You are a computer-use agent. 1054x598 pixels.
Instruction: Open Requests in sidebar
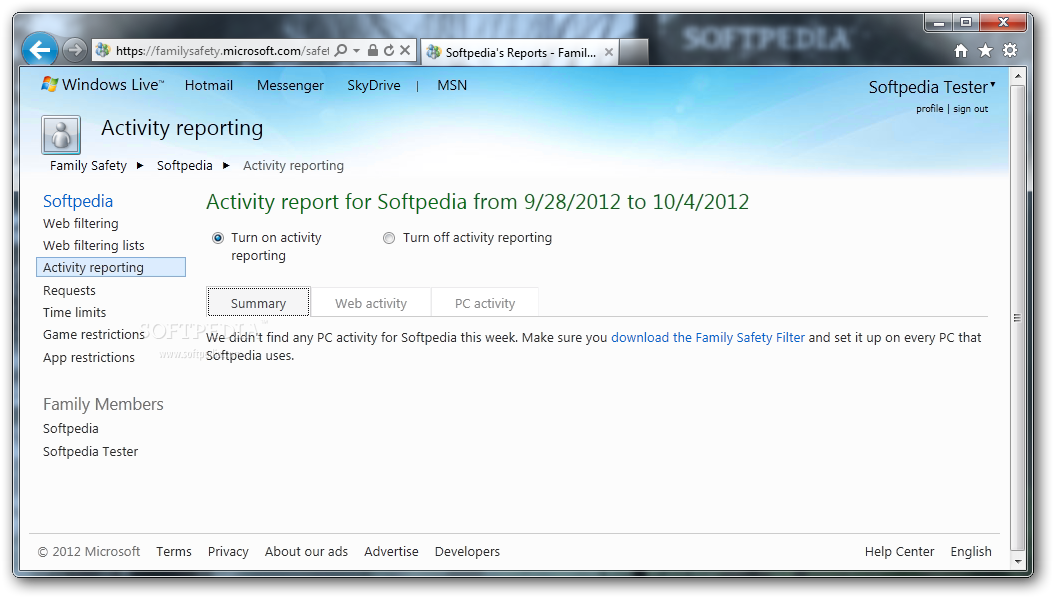(69, 290)
